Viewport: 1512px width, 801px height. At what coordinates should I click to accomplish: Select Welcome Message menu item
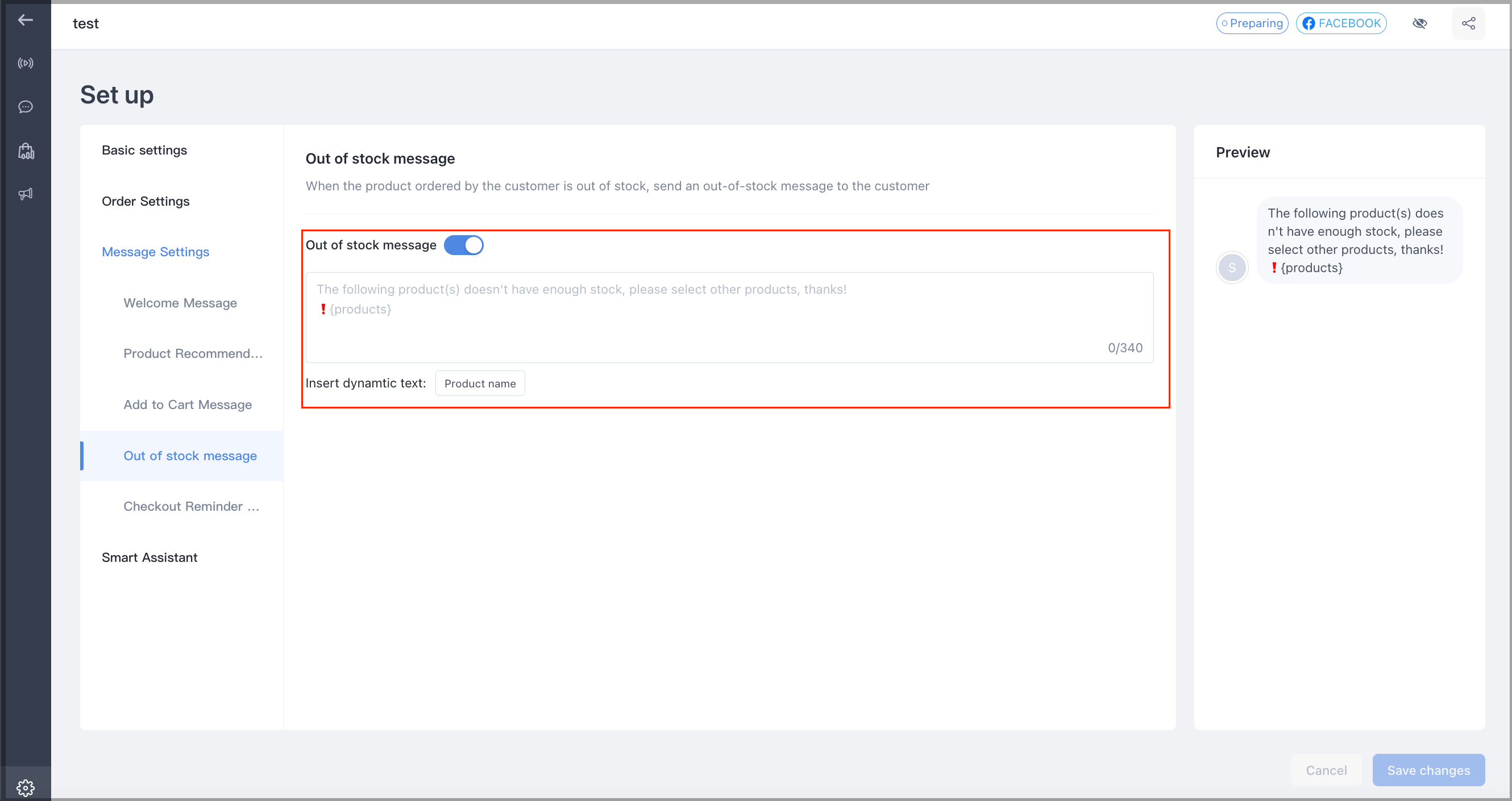[180, 303]
